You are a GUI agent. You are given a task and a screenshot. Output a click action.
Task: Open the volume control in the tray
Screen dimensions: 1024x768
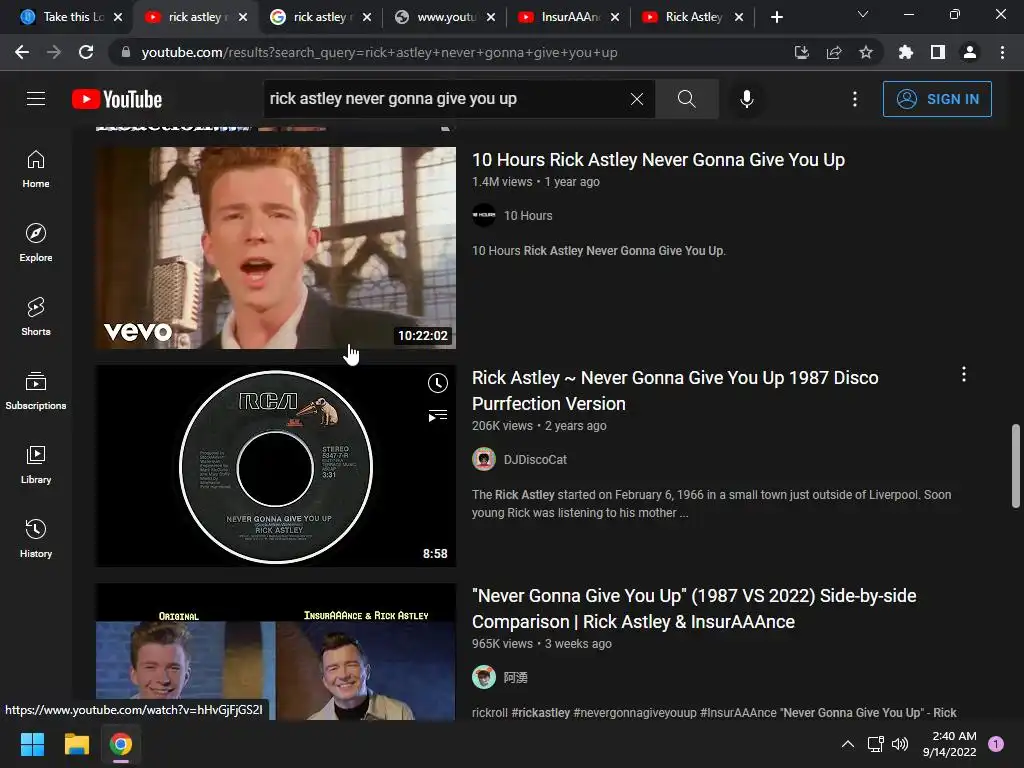click(x=901, y=744)
